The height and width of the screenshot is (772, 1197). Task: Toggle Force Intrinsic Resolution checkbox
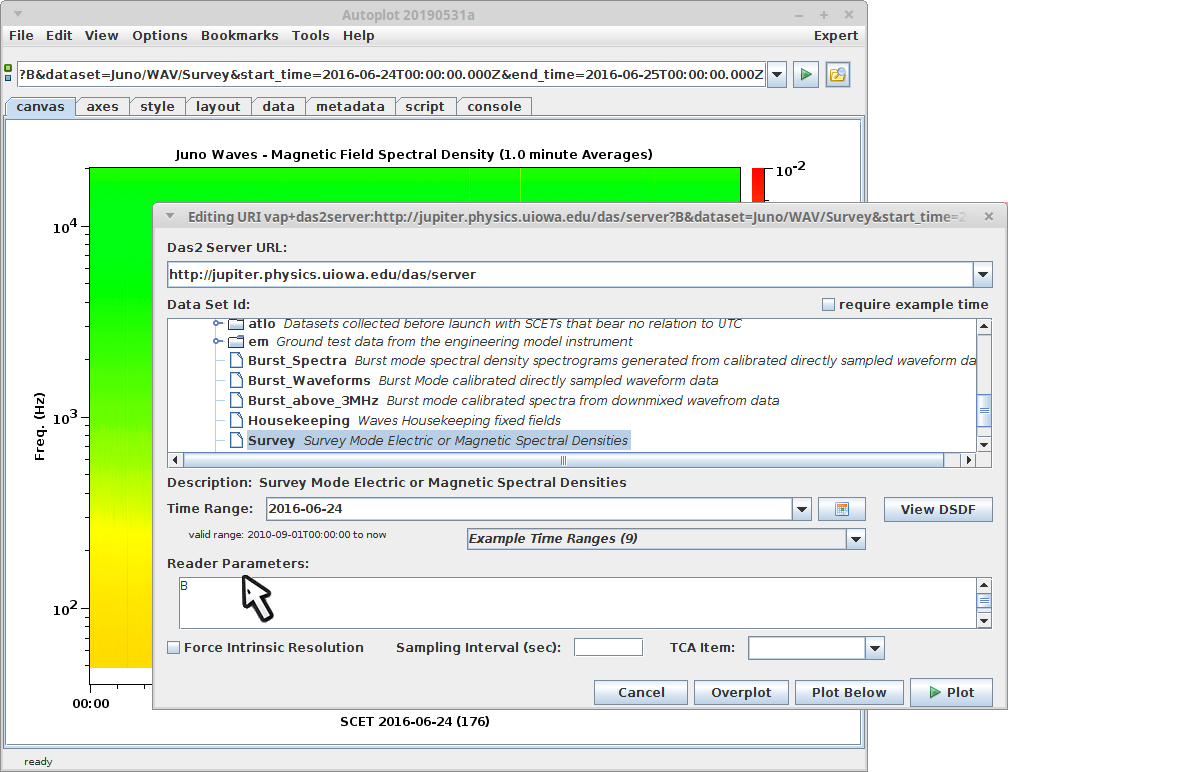click(x=174, y=648)
